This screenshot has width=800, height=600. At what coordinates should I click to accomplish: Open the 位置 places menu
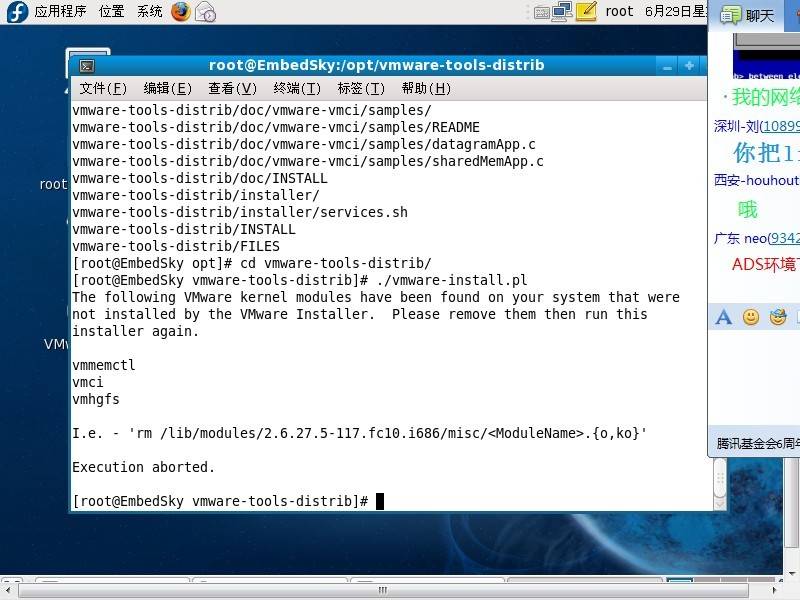click(x=112, y=12)
